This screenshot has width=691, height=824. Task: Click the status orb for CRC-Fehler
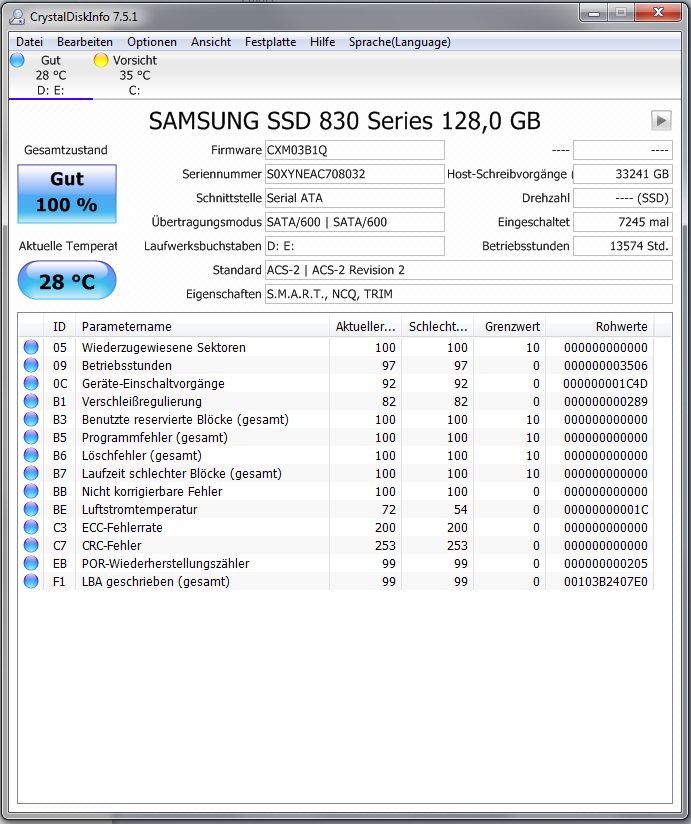click(31, 545)
